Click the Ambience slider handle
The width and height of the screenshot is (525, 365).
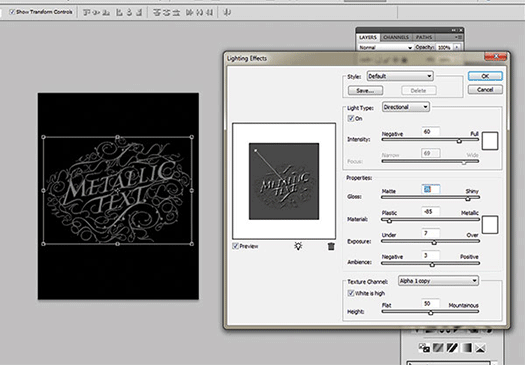click(x=432, y=265)
